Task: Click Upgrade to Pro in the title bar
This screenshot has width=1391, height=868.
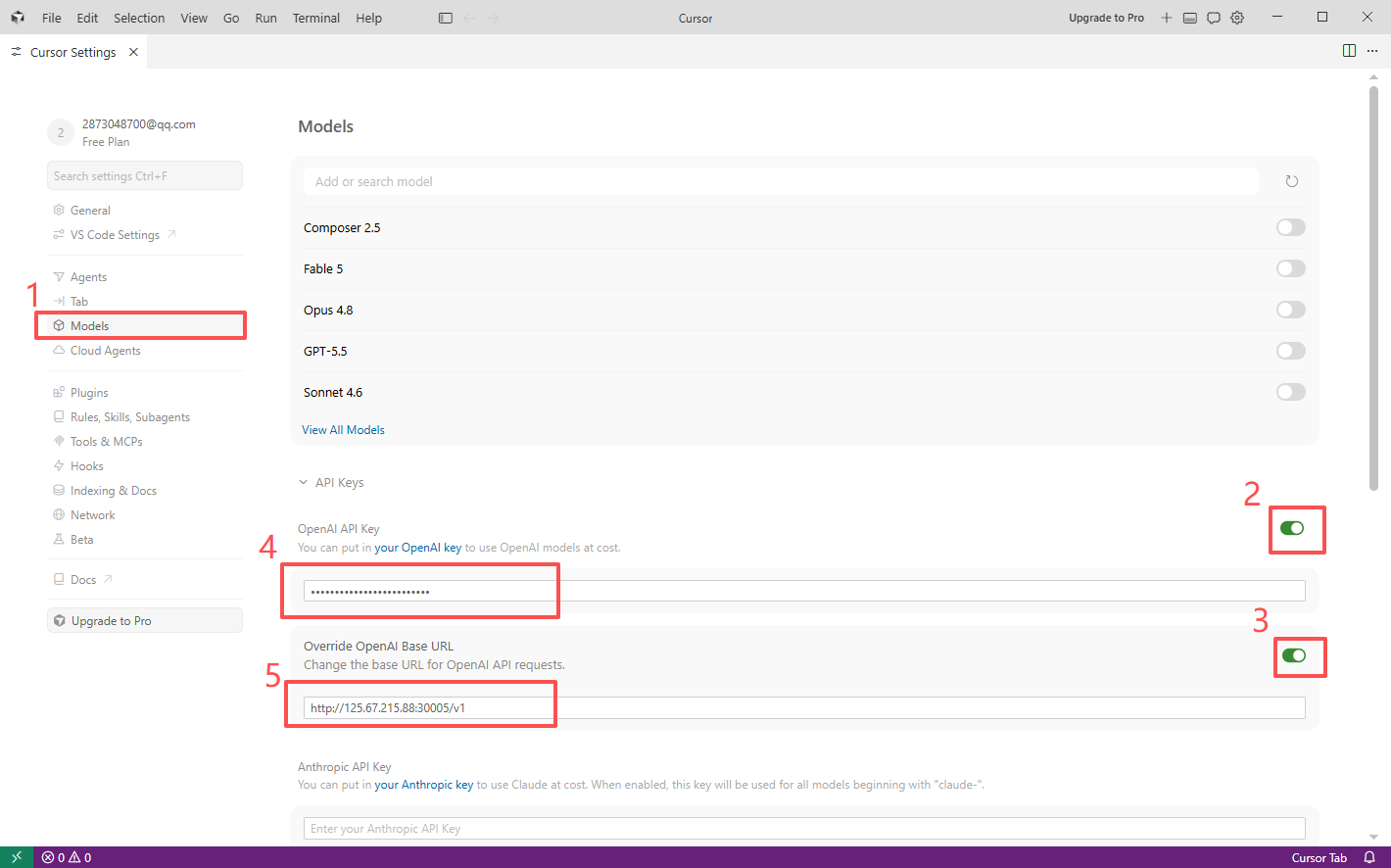Action: [1106, 18]
